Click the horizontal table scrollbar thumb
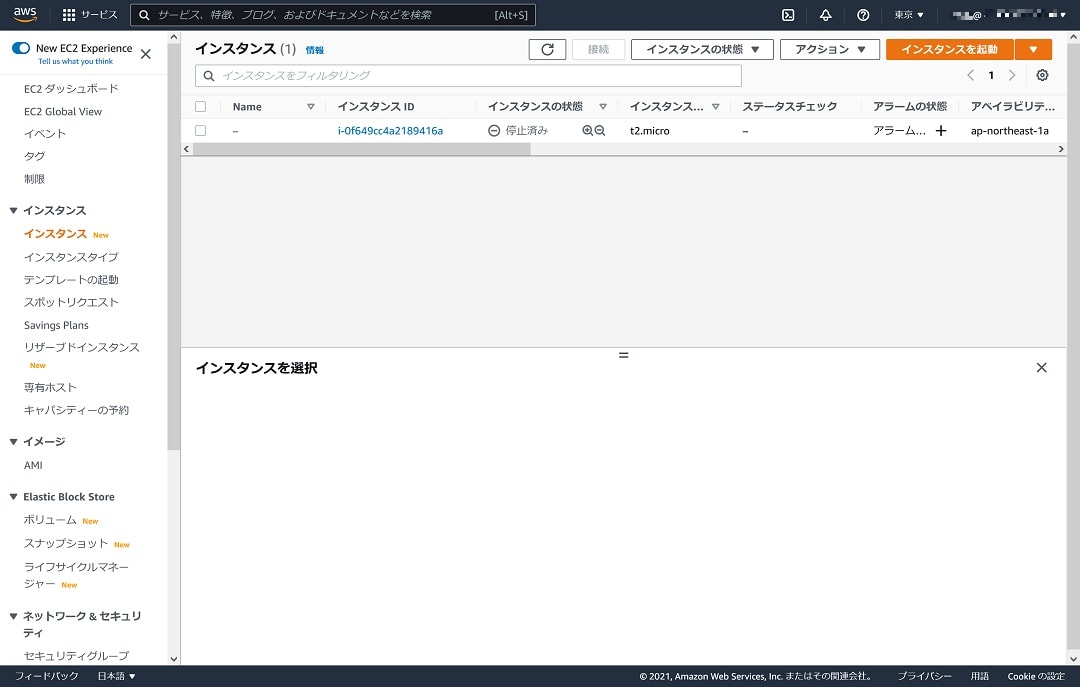This screenshot has height=687, width=1080. (362, 149)
